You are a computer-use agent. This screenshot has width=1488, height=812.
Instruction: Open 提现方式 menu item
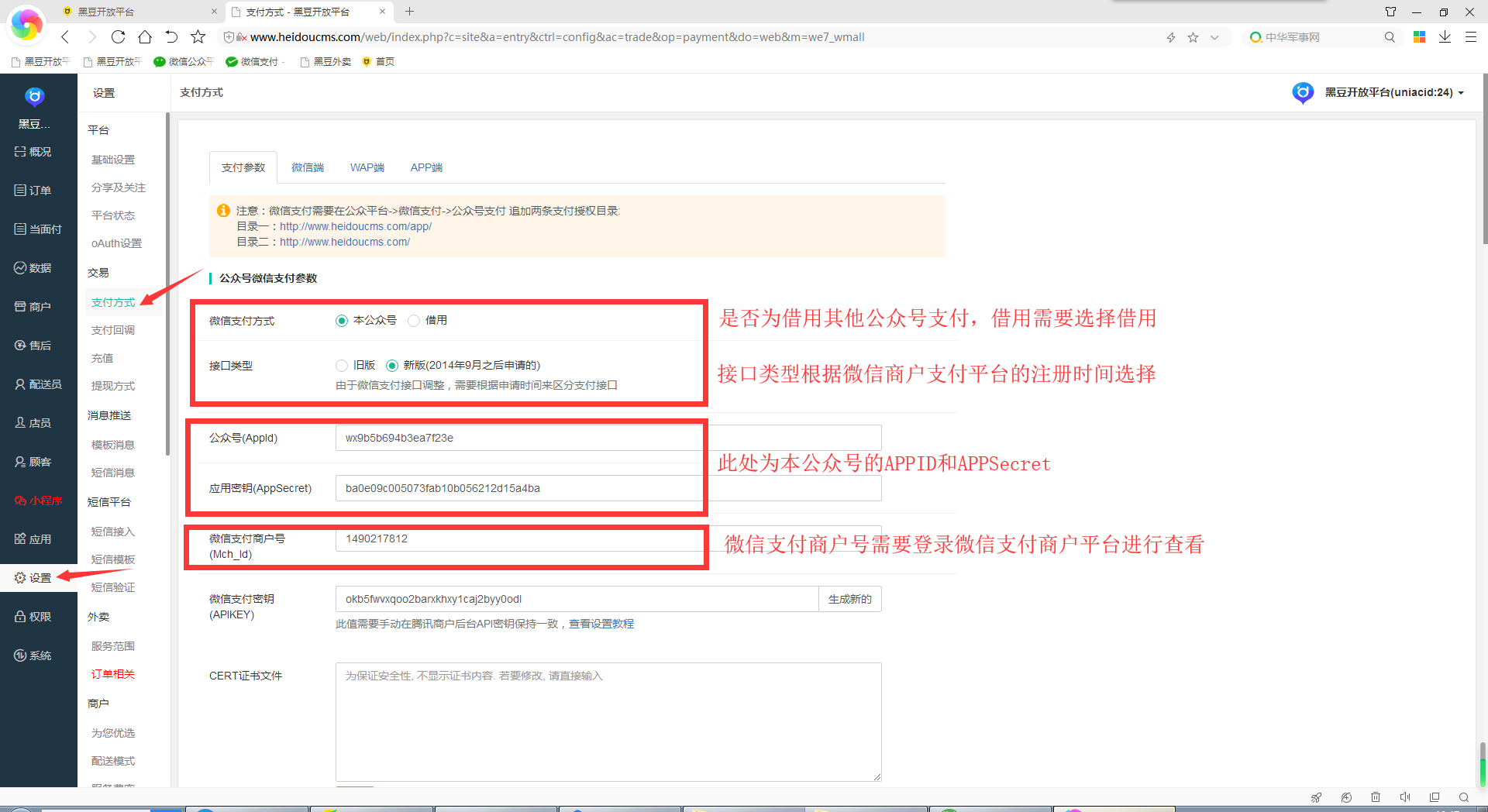point(113,386)
